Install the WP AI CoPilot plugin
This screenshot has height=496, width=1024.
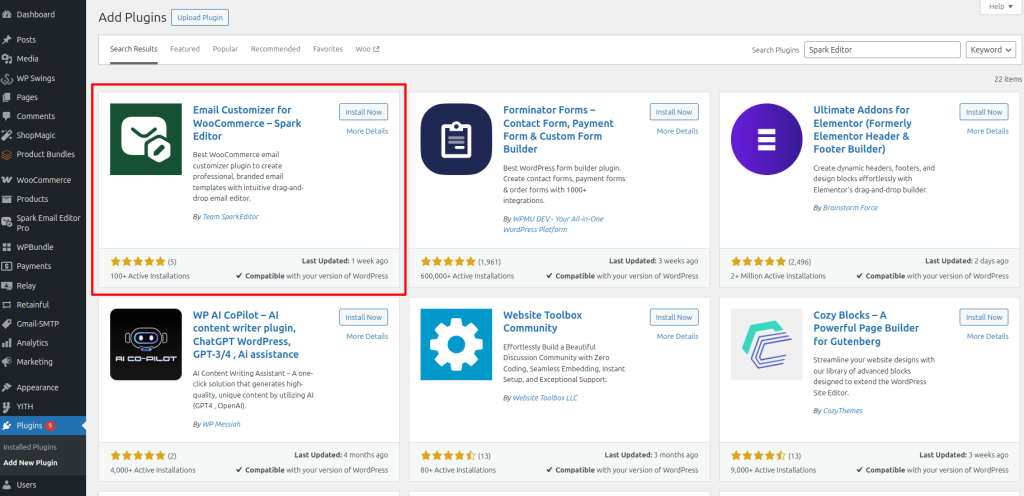pyautogui.click(x=364, y=317)
